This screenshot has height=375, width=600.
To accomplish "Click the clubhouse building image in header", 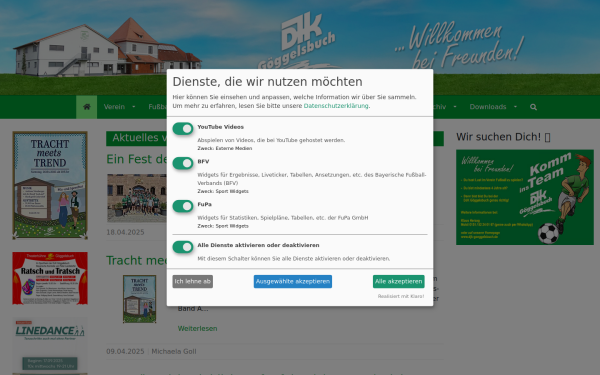I will [x=107, y=47].
